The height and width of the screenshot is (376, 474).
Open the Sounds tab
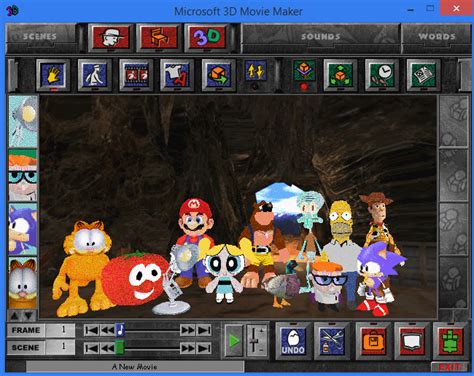(320, 36)
